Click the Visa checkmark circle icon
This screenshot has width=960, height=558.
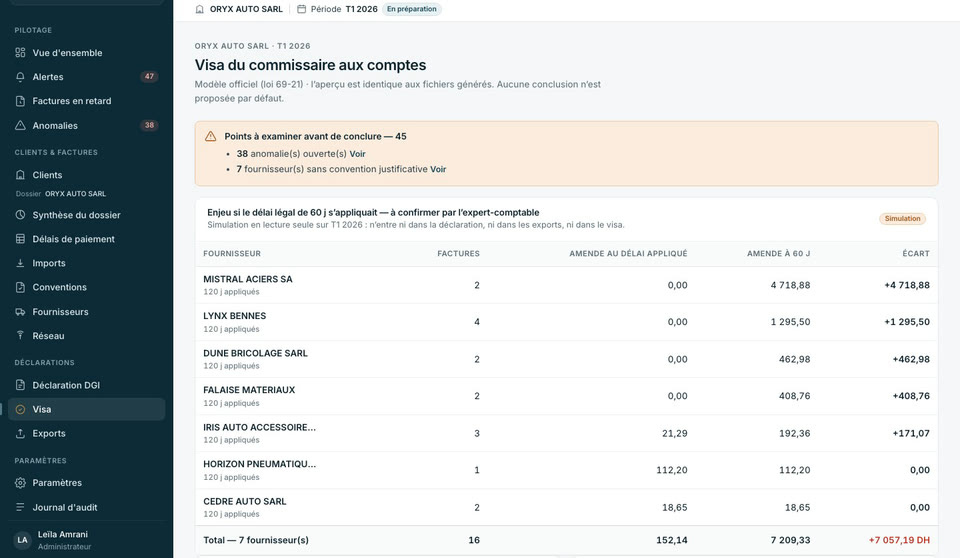(x=20, y=409)
